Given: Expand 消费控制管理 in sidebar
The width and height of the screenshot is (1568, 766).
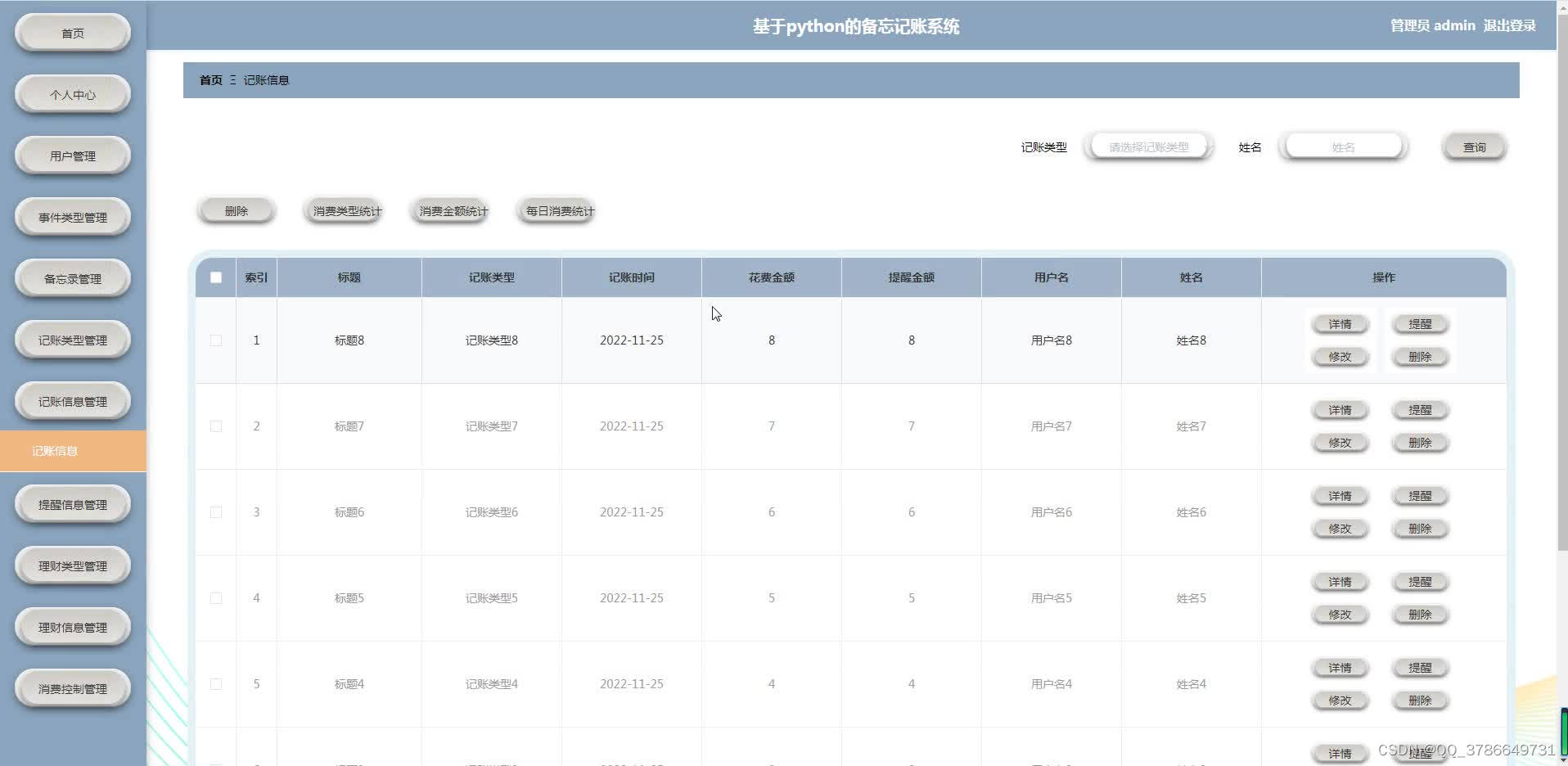Looking at the screenshot, I should tap(73, 688).
